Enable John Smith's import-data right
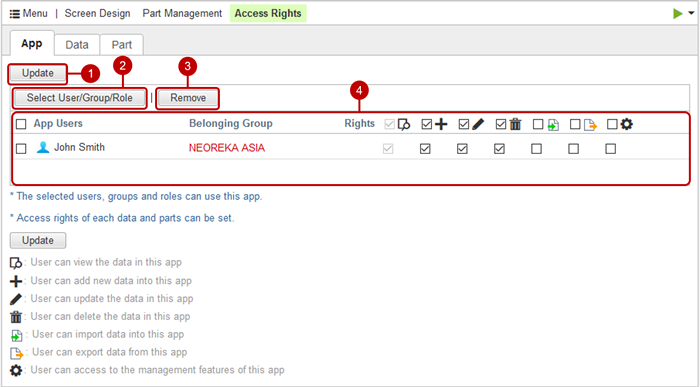Screen dimensions: 700x387 click(x=536, y=149)
